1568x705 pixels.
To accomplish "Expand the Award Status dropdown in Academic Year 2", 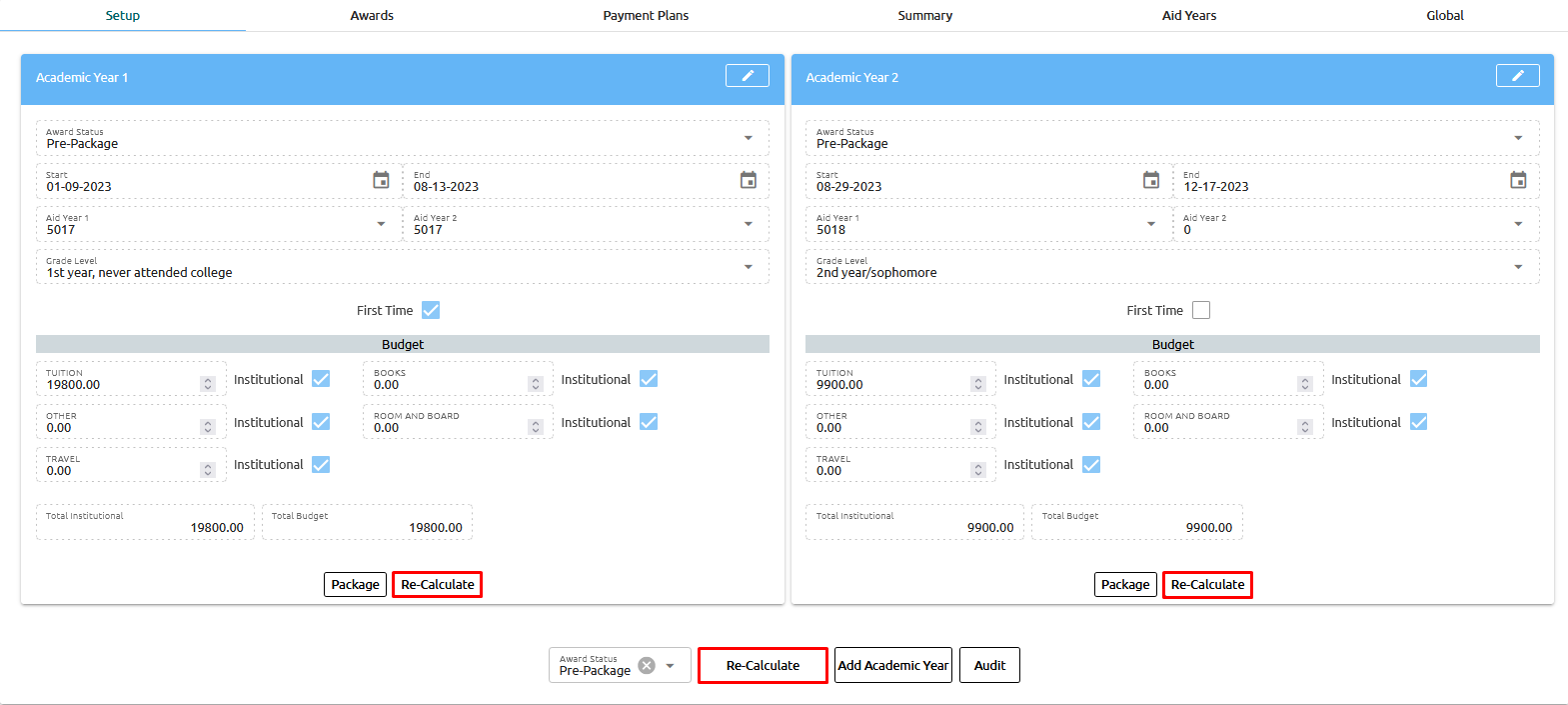I will pos(1518,138).
